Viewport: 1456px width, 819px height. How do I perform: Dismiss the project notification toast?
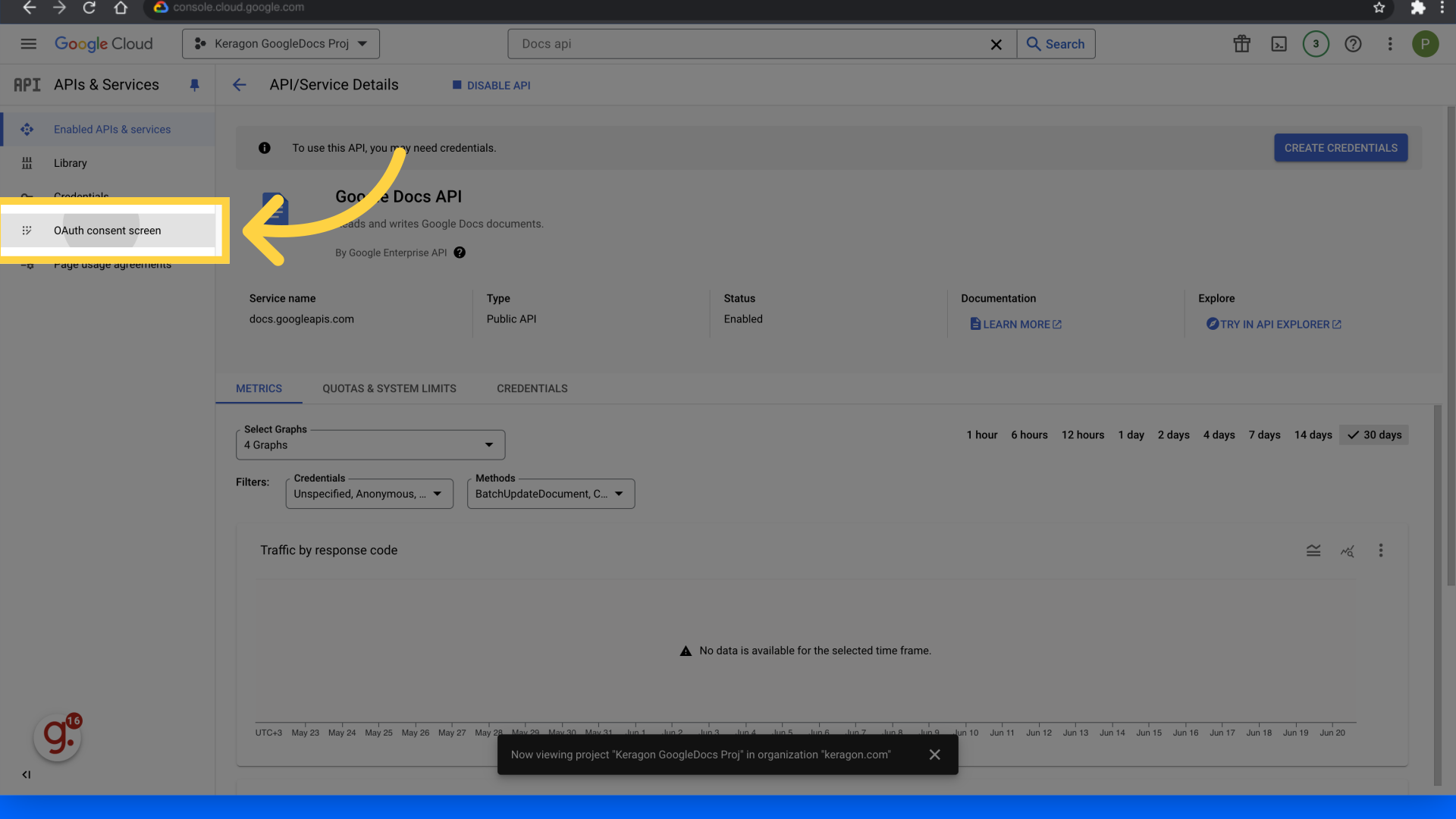coord(934,755)
